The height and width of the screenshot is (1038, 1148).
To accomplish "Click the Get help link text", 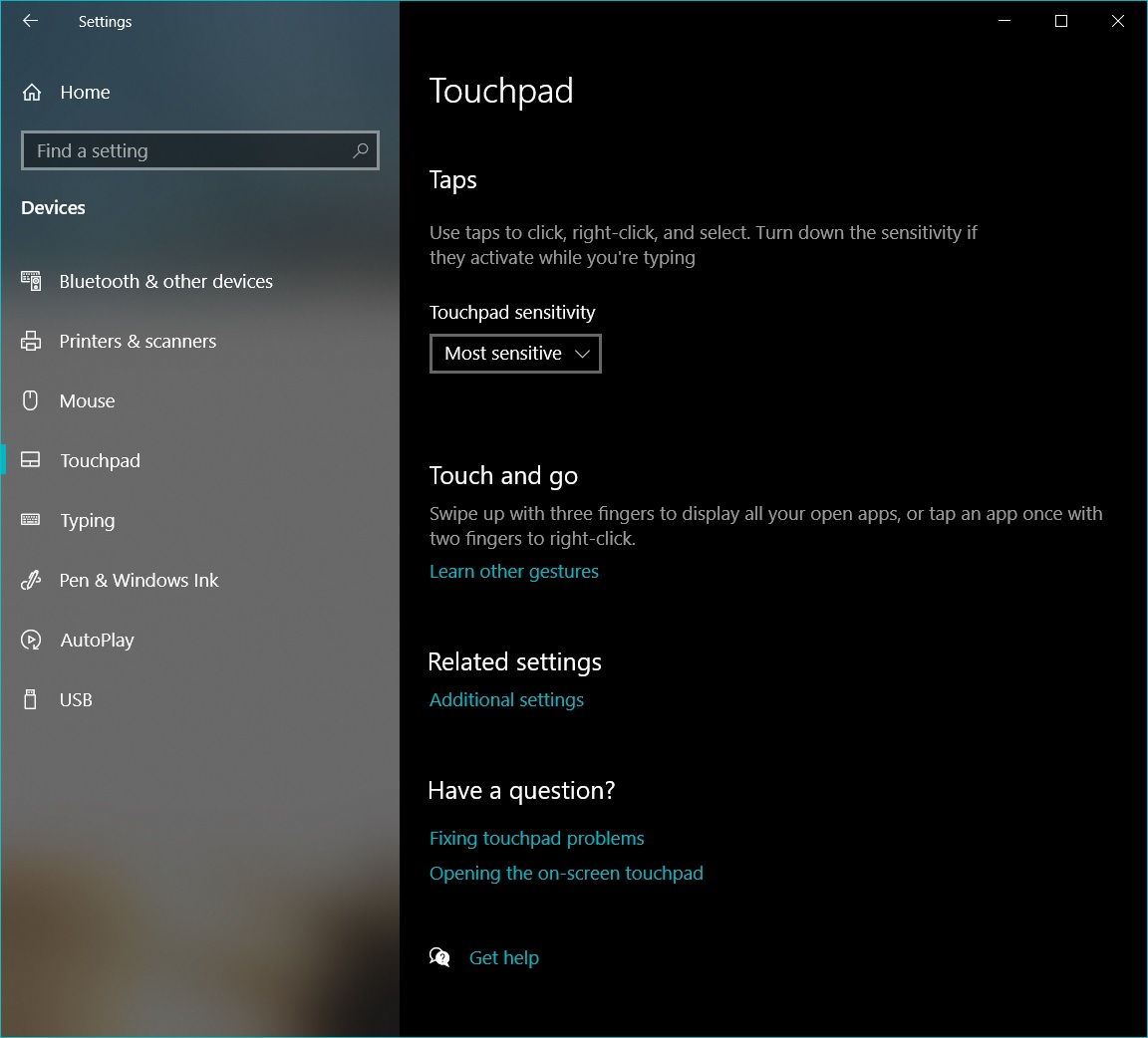I will point(503,957).
